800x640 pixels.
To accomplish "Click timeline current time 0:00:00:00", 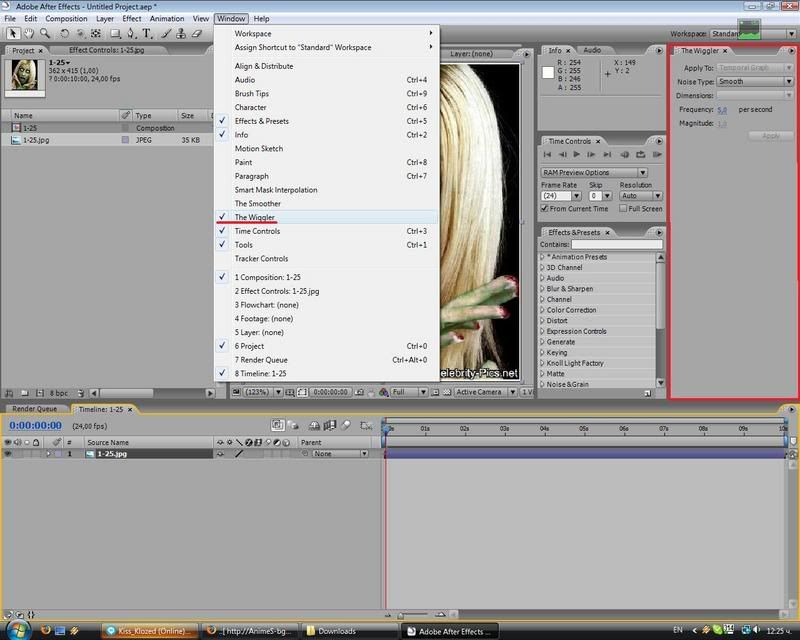I will click(x=35, y=426).
